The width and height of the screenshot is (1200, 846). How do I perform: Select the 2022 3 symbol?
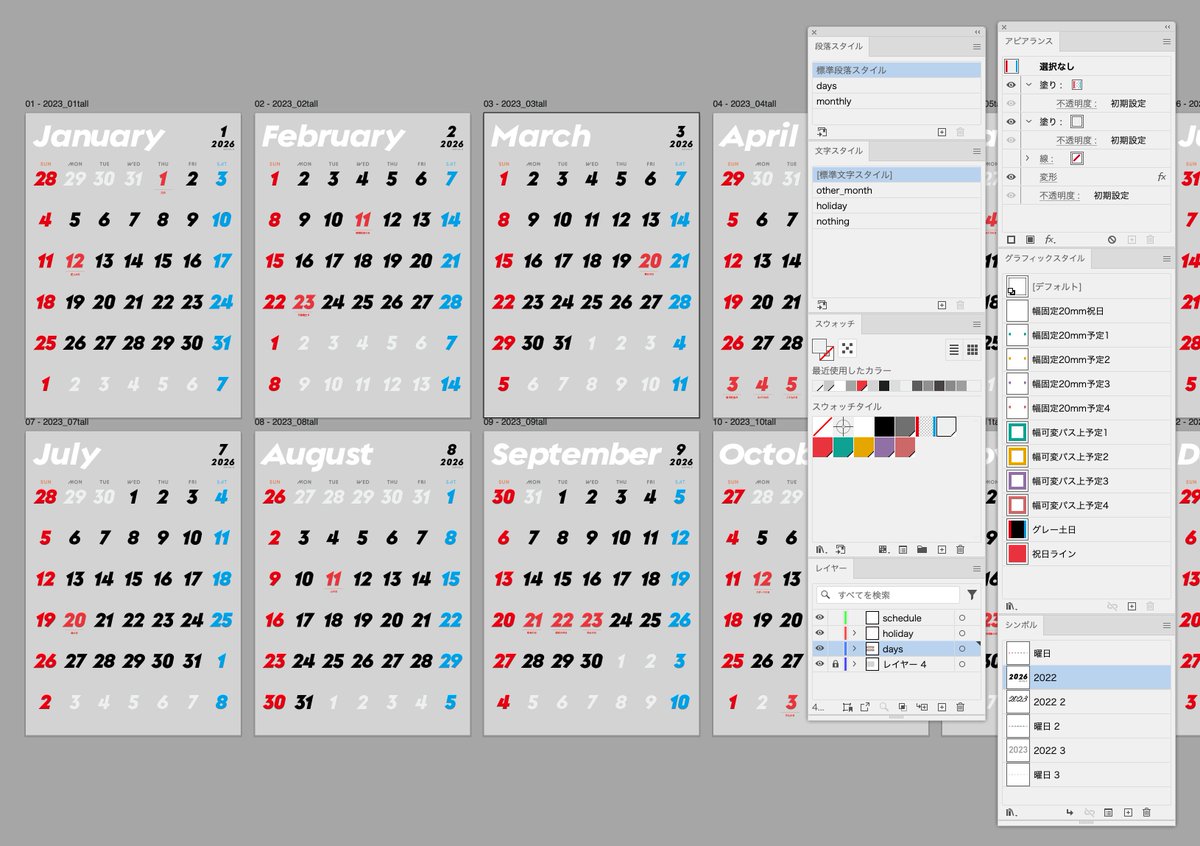coord(1087,750)
